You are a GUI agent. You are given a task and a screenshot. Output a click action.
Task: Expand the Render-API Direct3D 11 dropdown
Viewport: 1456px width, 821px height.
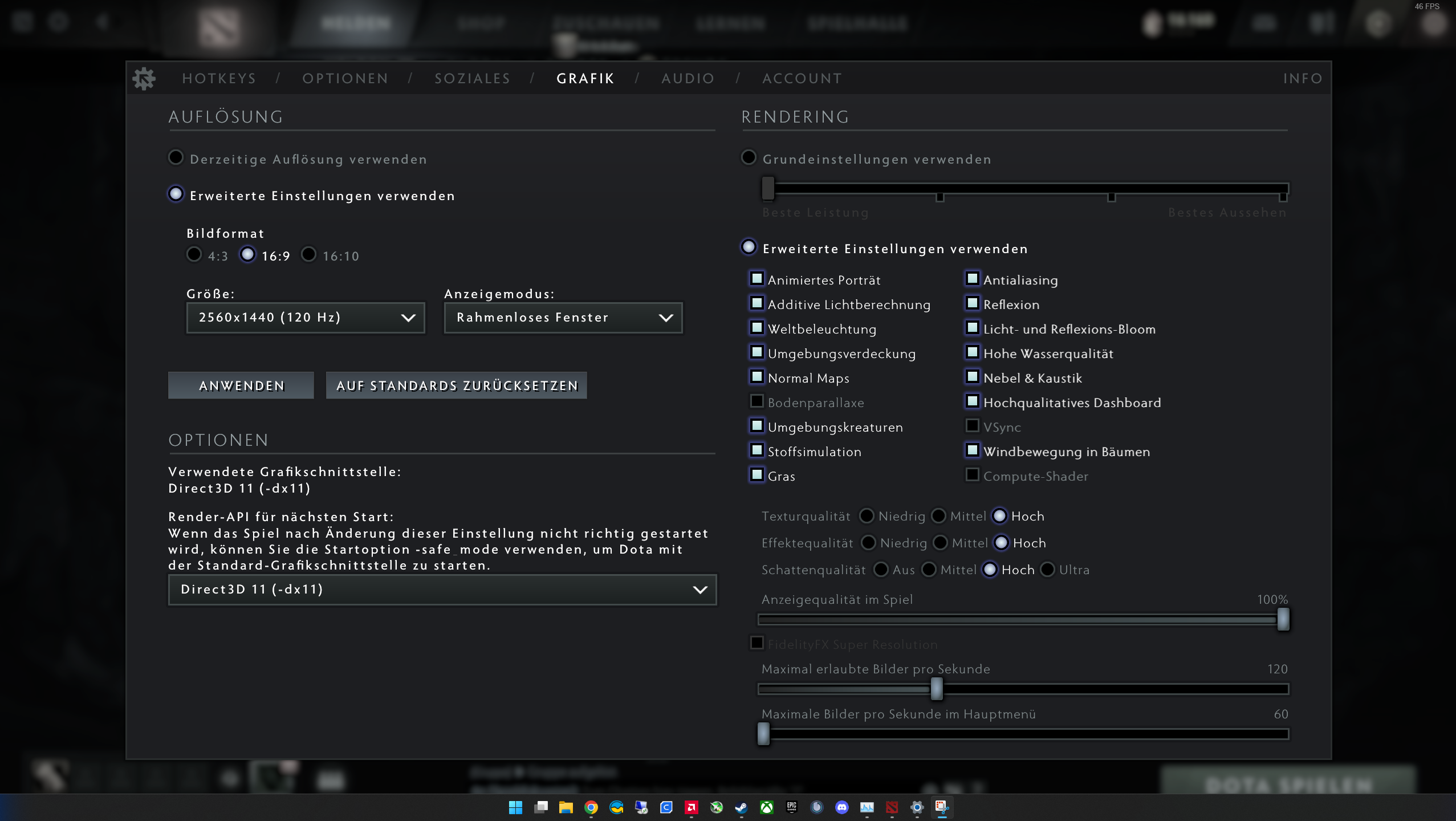442,590
